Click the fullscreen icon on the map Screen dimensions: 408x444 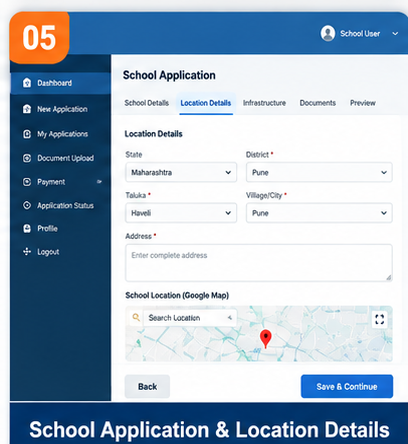click(380, 319)
